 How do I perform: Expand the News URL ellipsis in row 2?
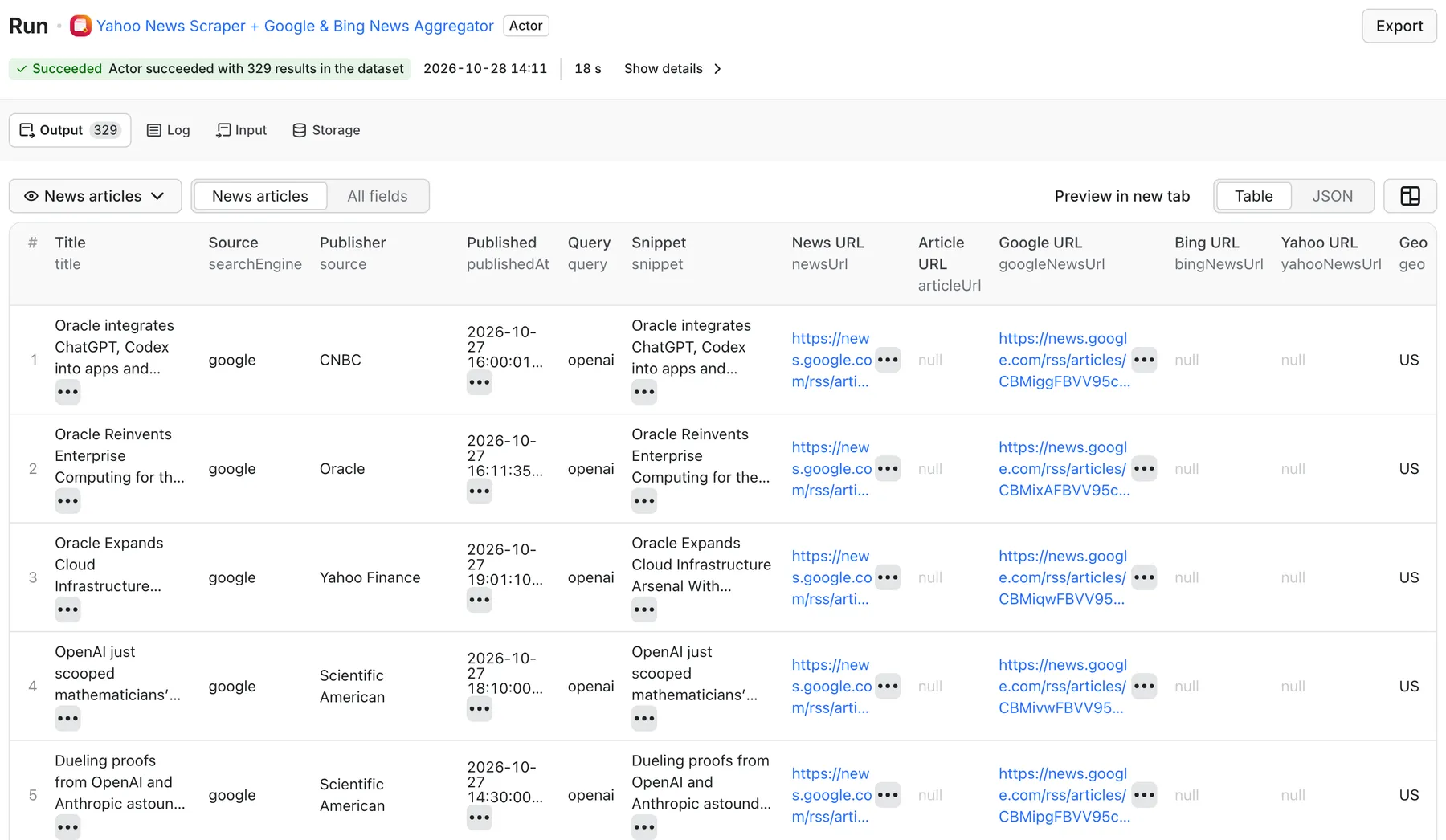pos(888,468)
